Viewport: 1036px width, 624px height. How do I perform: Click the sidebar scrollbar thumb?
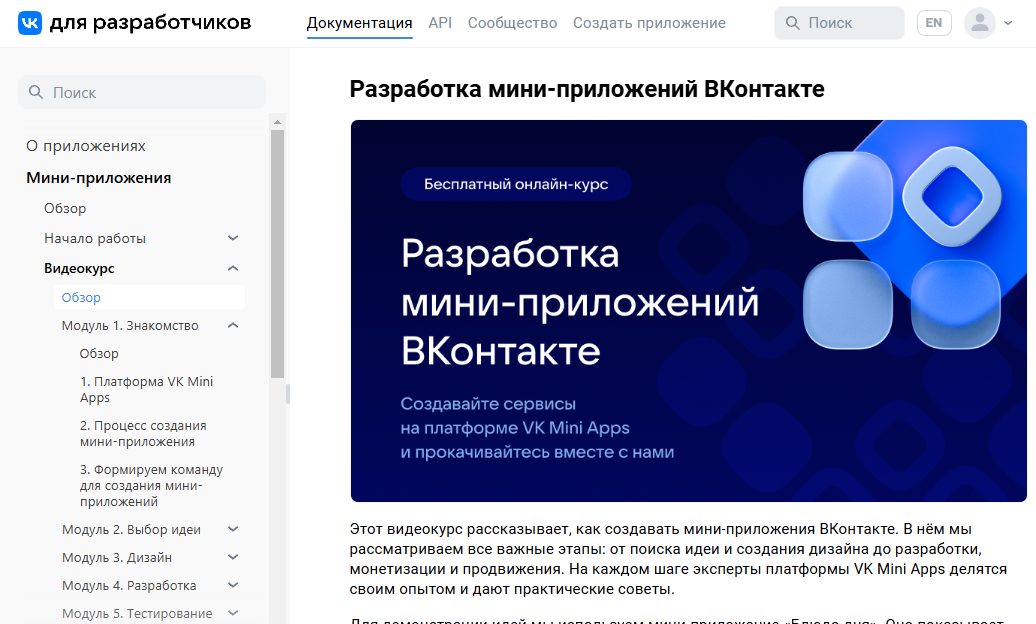click(278, 254)
